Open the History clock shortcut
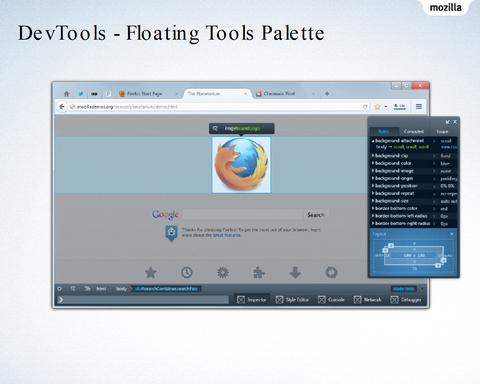 pos(187,273)
